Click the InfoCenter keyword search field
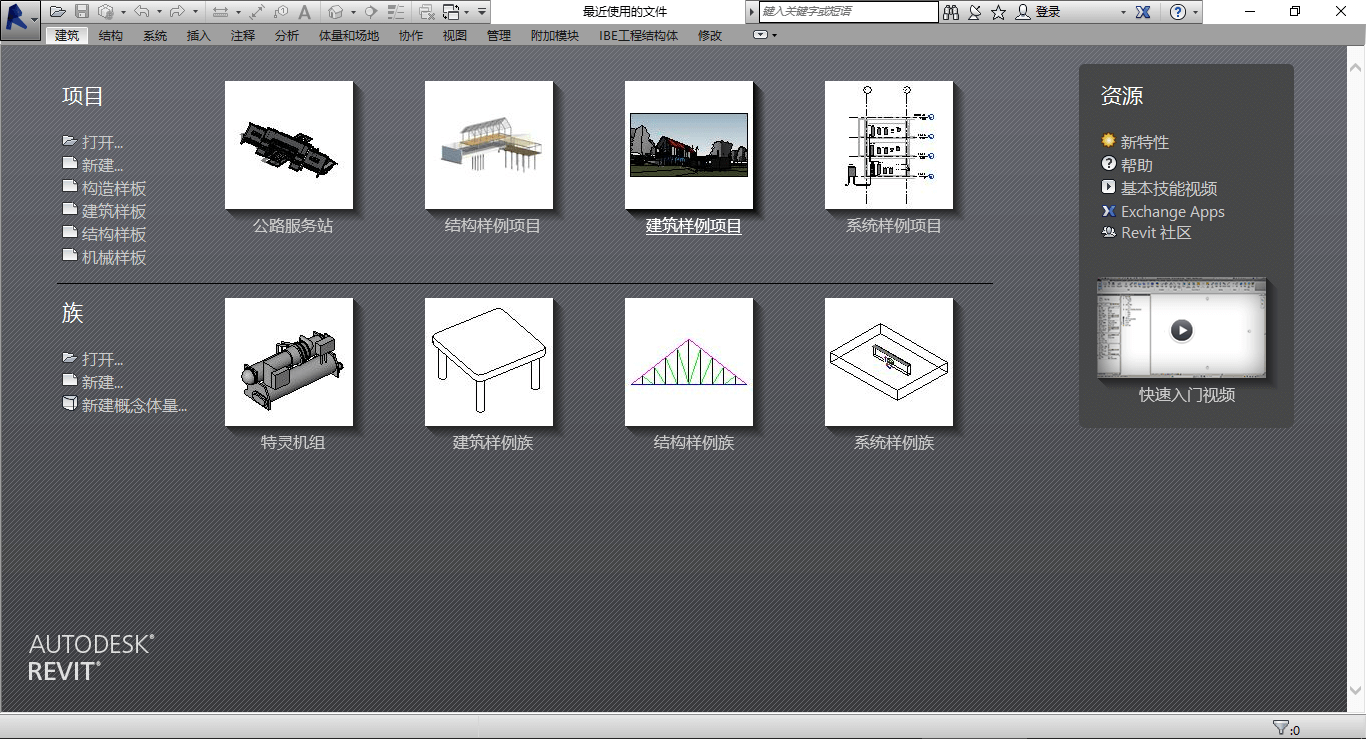This screenshot has width=1366, height=739. 848,12
